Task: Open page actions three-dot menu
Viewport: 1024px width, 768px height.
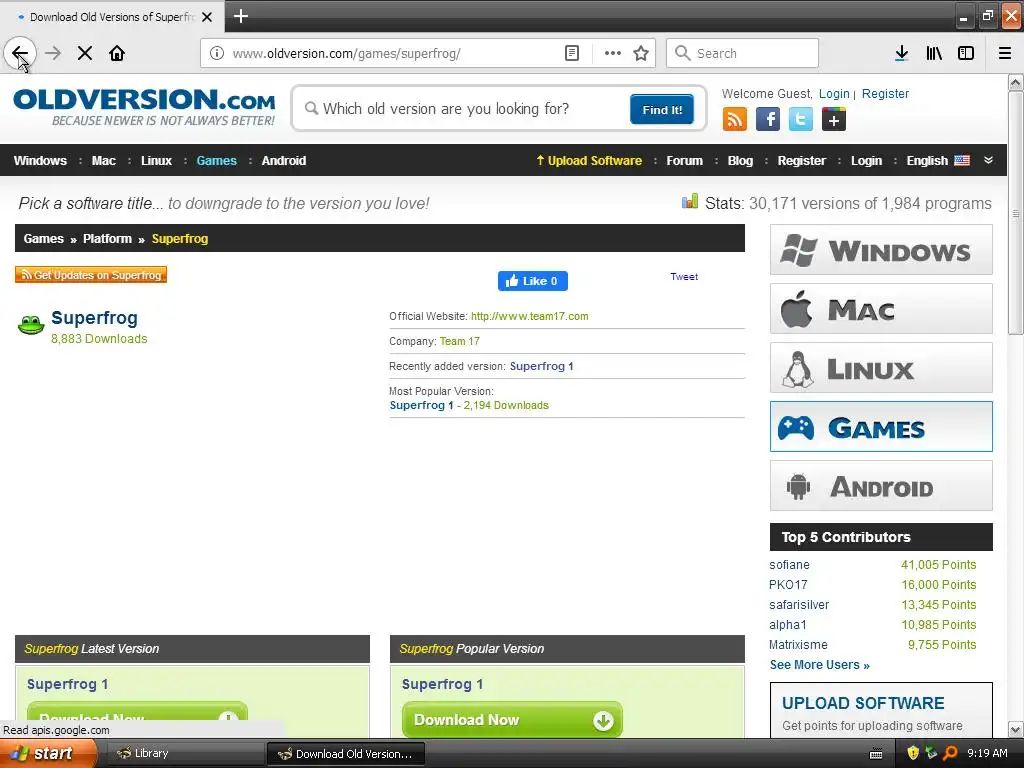Action: pos(613,54)
